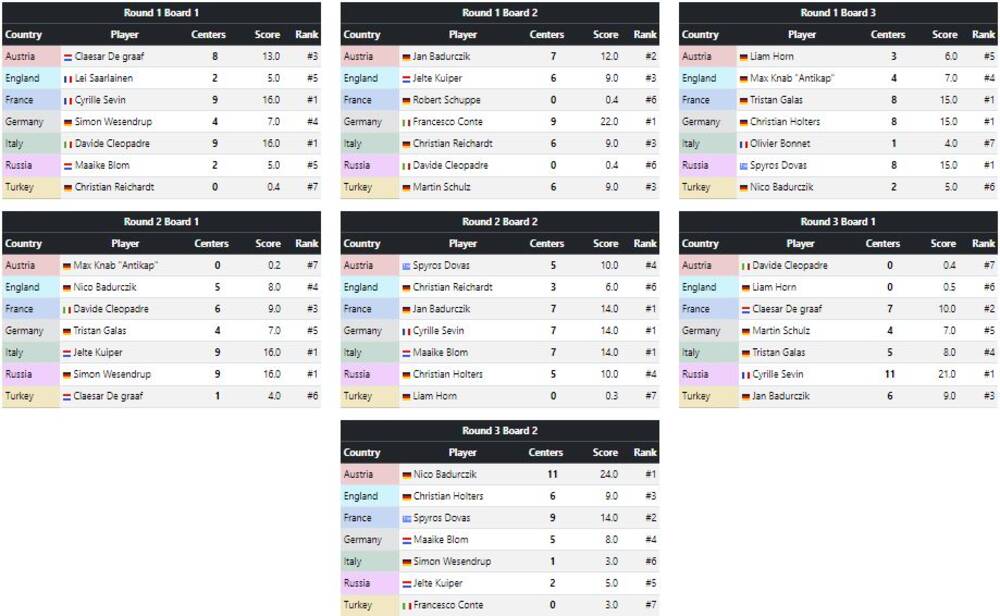Open Simon Wesendrup's name in Round 1 Board 1

click(x=113, y=122)
